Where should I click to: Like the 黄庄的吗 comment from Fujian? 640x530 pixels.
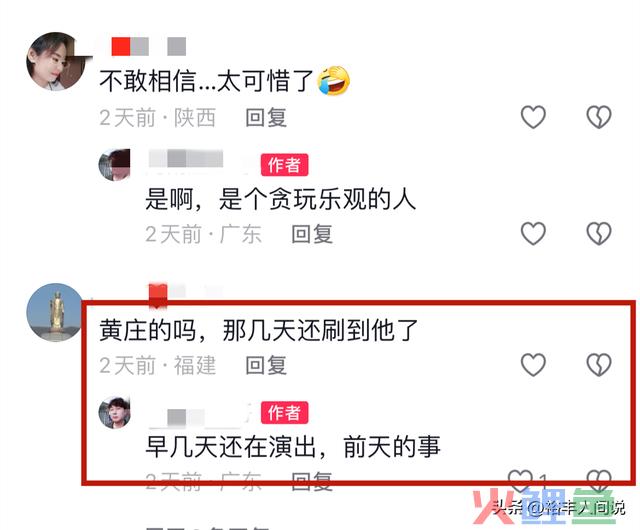pos(533,365)
